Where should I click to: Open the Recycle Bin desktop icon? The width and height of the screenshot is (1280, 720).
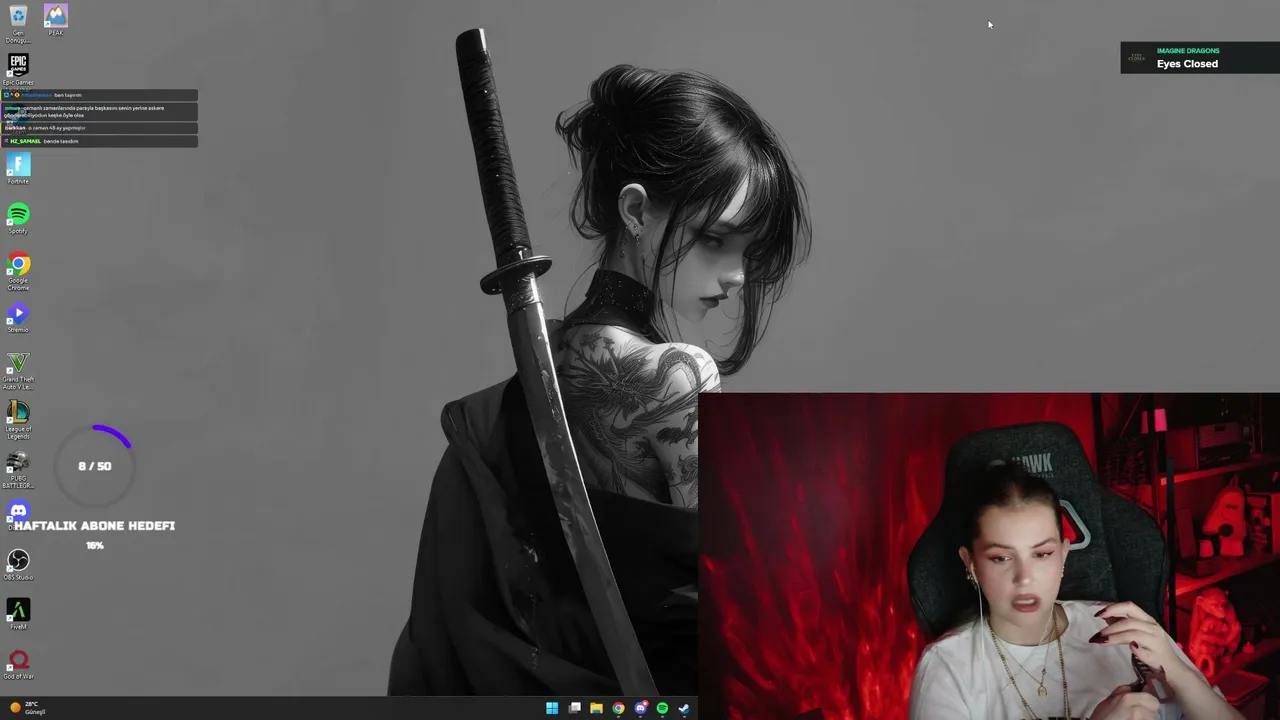pyautogui.click(x=18, y=23)
